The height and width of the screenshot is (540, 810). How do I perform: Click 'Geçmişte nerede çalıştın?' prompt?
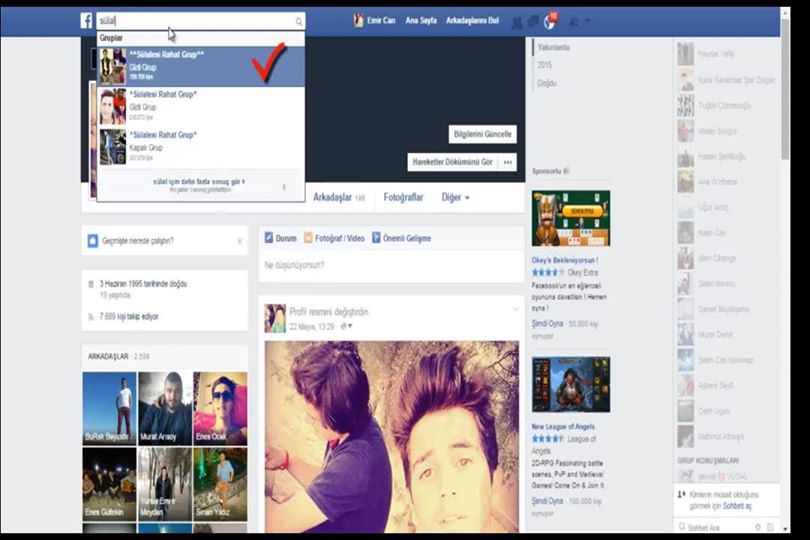click(x=138, y=241)
